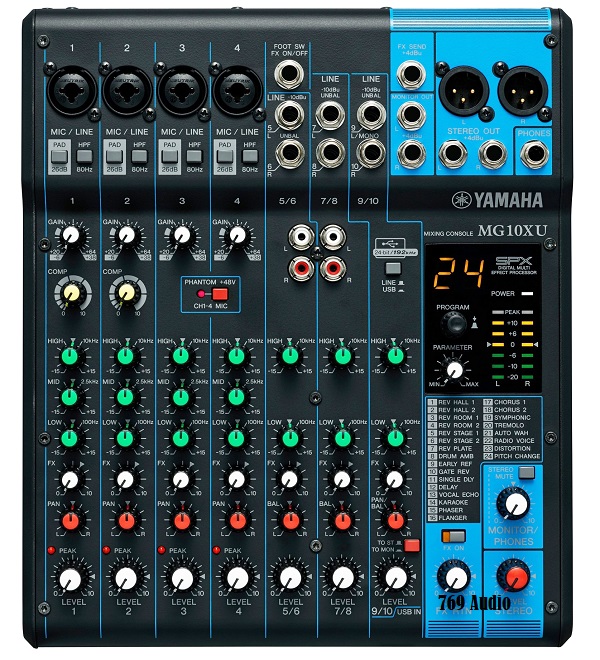
Task: Toggle the channel 2 PAD 26dB switch
Action: coord(115,157)
